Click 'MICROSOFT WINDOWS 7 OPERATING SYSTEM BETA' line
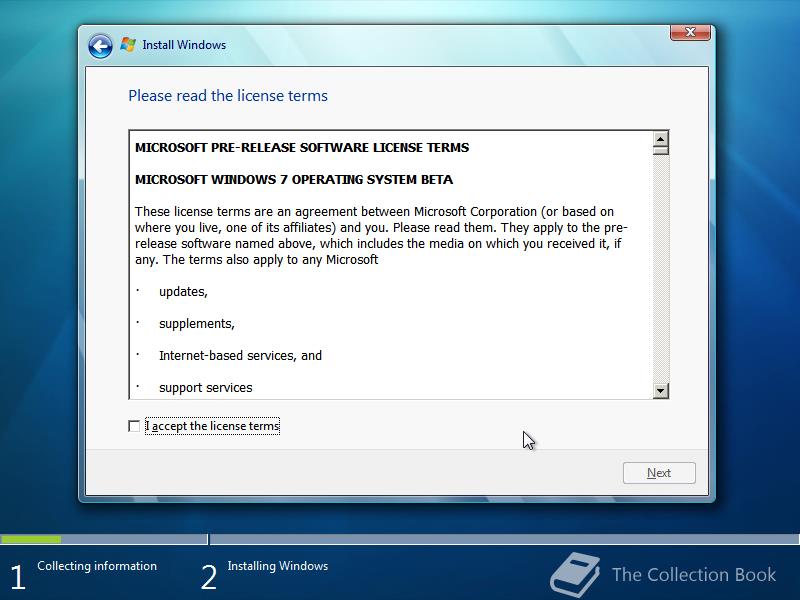Image resolution: width=800 pixels, height=600 pixels. 294,180
